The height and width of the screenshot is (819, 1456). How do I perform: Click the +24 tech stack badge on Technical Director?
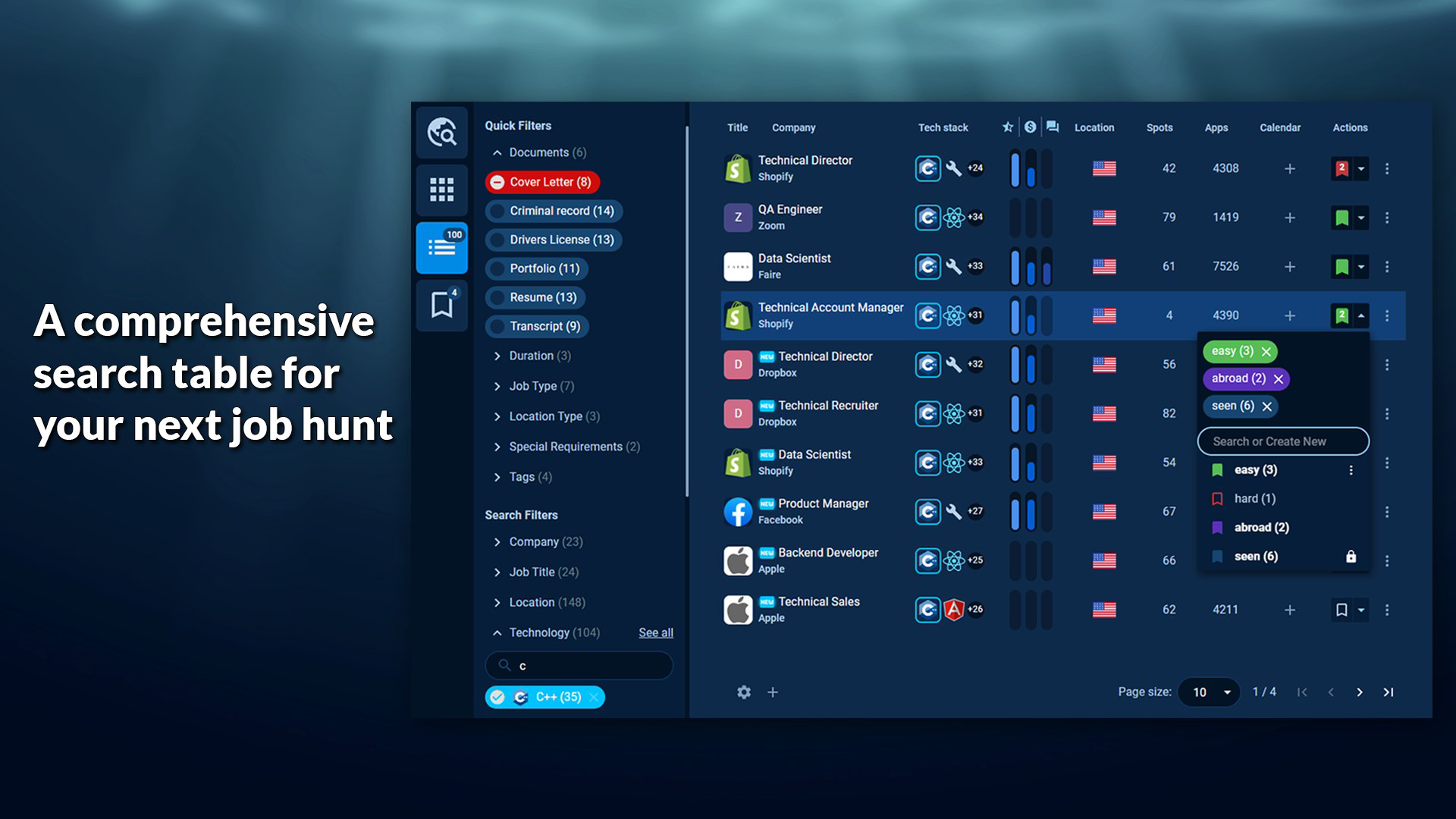(975, 168)
